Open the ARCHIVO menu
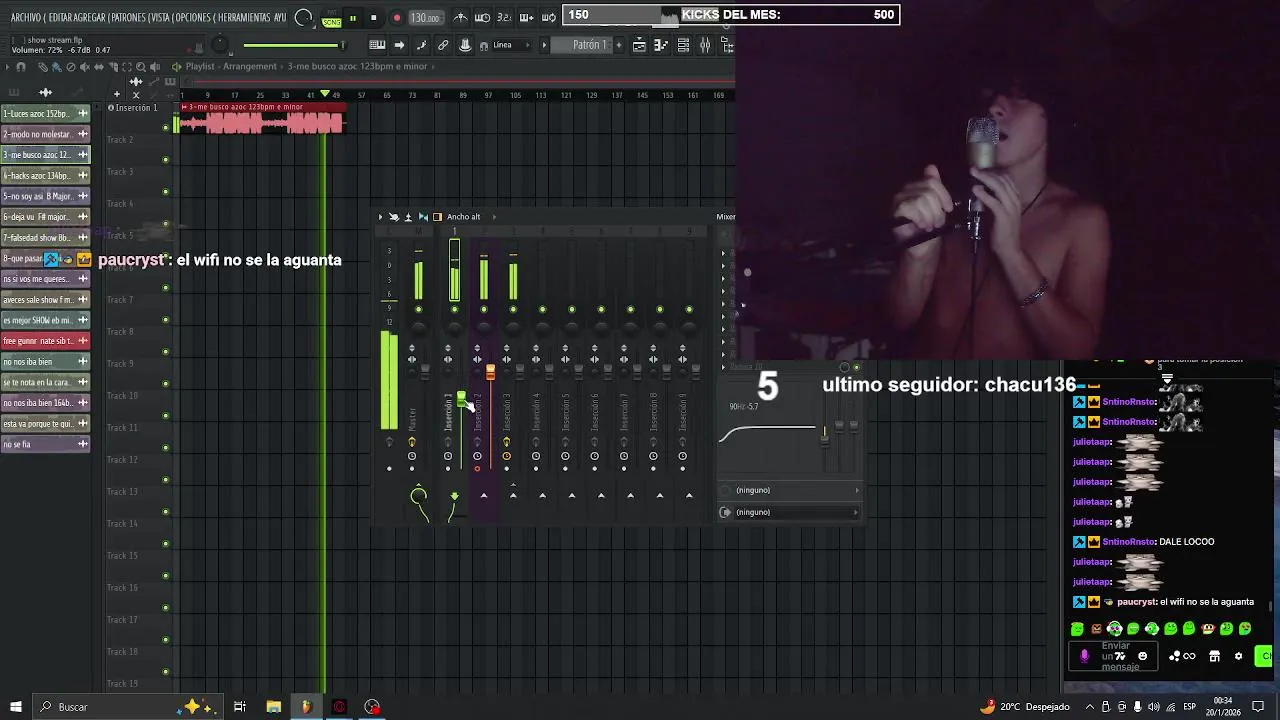 26,18
